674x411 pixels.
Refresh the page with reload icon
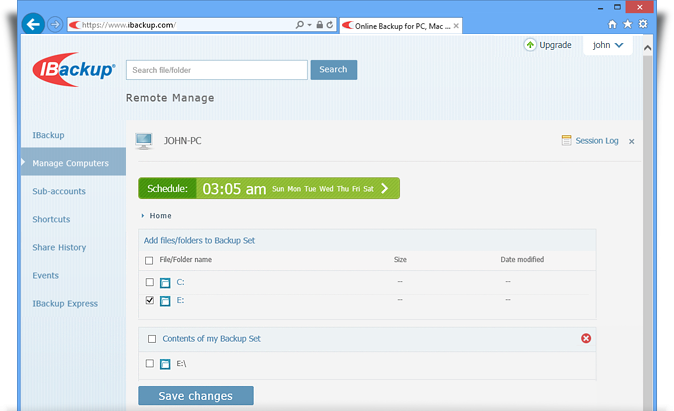click(x=330, y=25)
